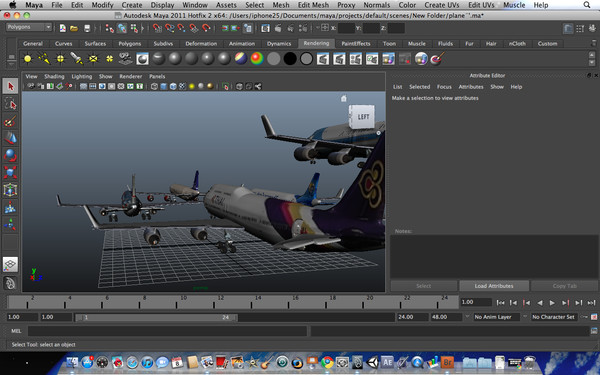The image size is (600, 375).
Task: Click the Select button in Attribute Editor
Action: point(424,286)
